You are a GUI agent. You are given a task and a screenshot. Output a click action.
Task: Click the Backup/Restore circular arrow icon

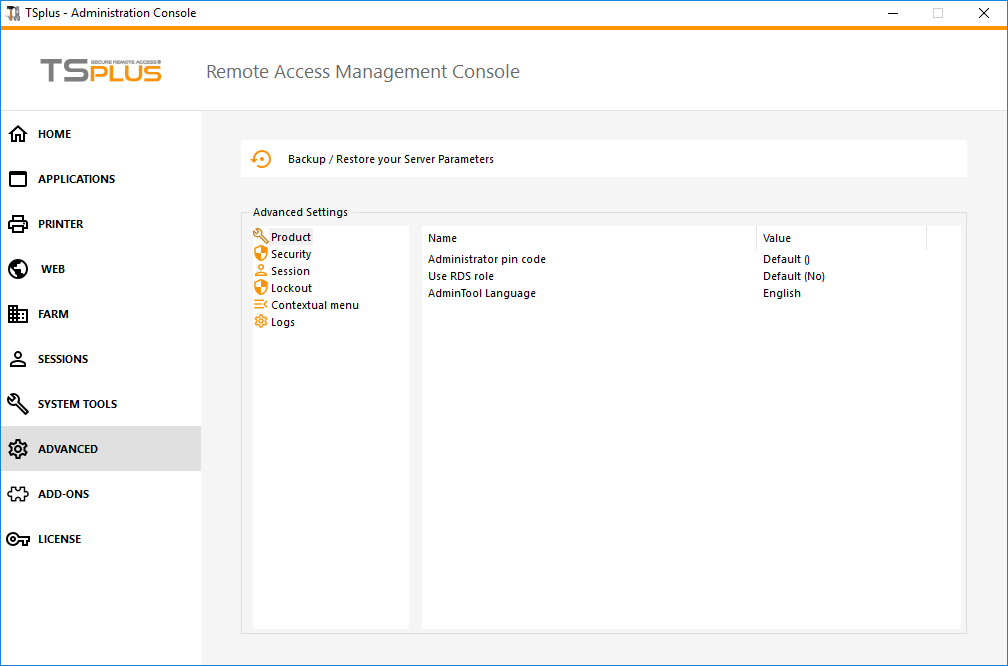click(261, 158)
